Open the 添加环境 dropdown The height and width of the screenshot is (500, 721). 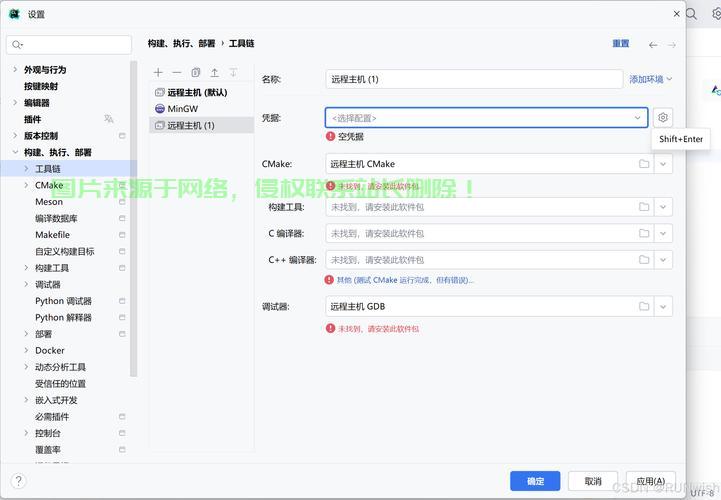(x=650, y=79)
